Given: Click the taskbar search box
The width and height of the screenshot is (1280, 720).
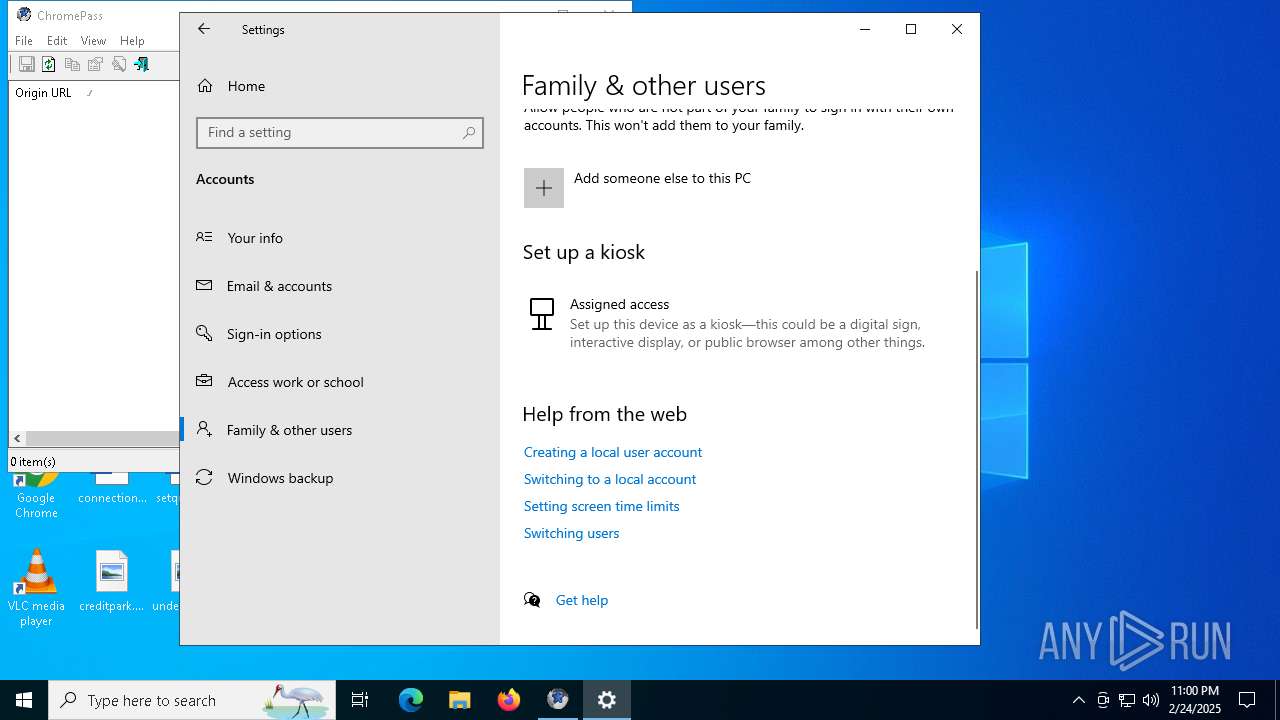Looking at the screenshot, I should tap(192, 700).
